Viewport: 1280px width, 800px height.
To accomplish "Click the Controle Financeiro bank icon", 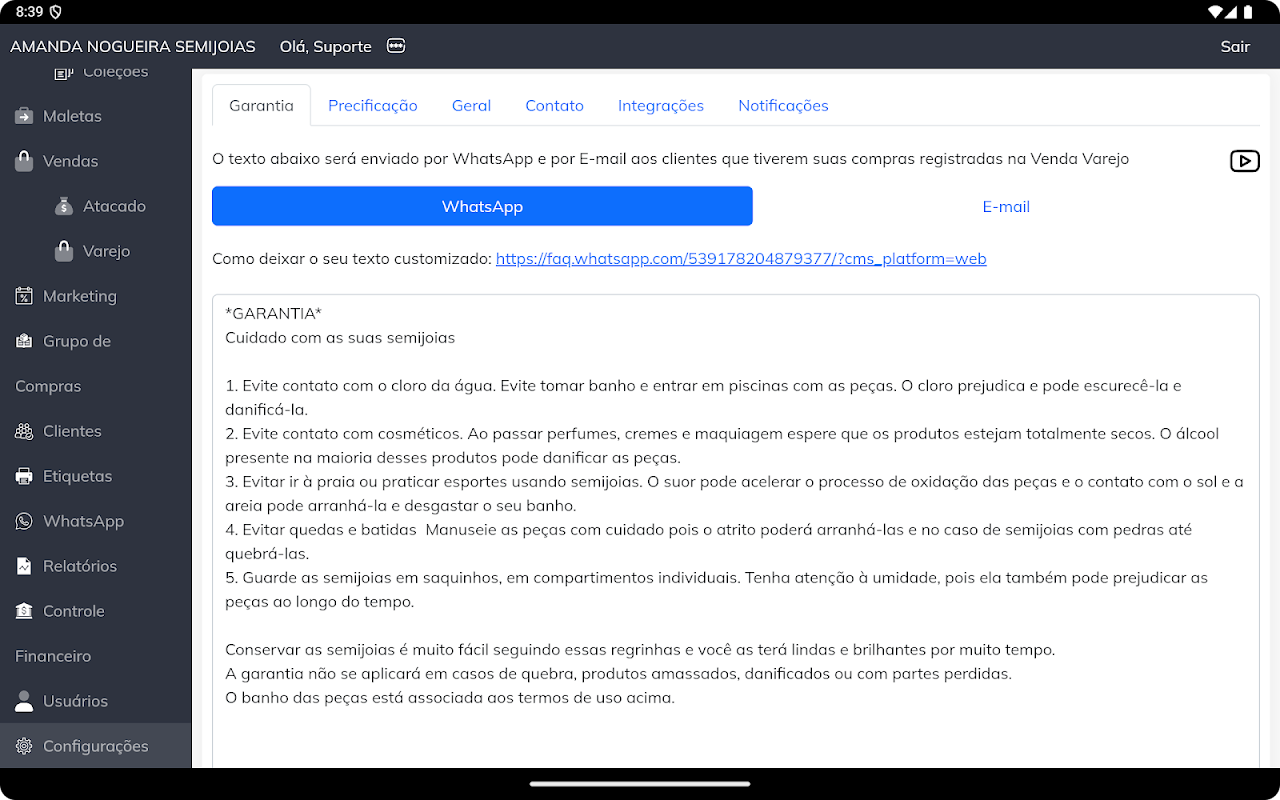I will pos(24,611).
